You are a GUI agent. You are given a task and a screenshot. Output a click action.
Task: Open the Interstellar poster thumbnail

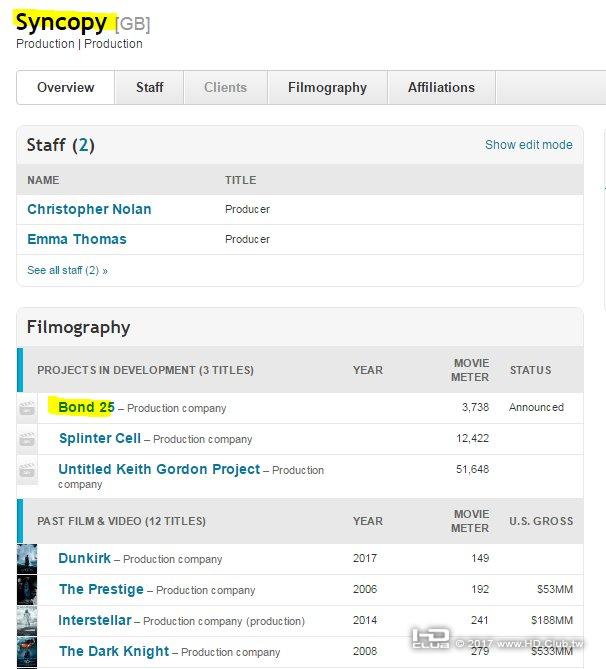27,620
